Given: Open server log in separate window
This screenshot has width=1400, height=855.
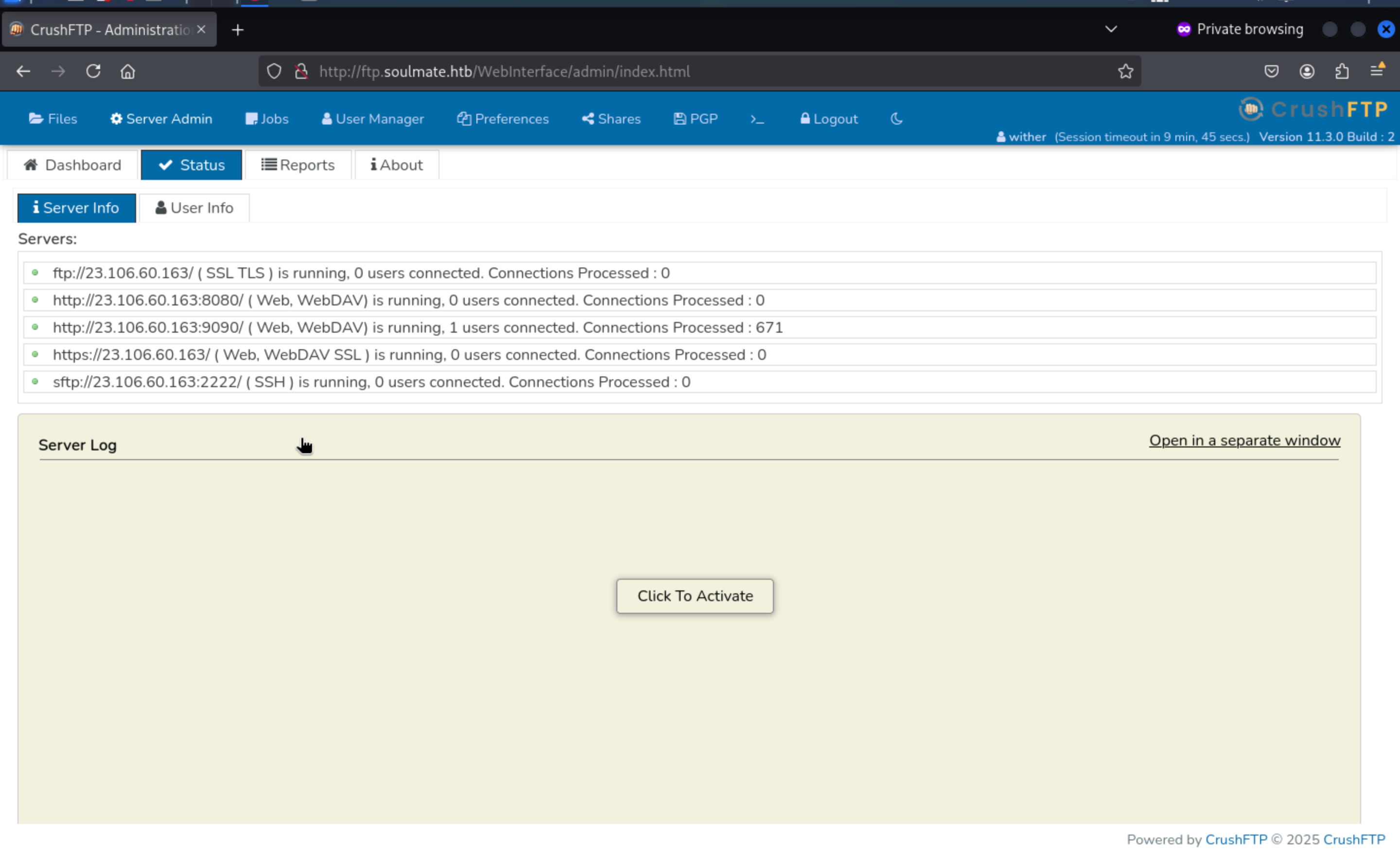Looking at the screenshot, I should point(1244,441).
